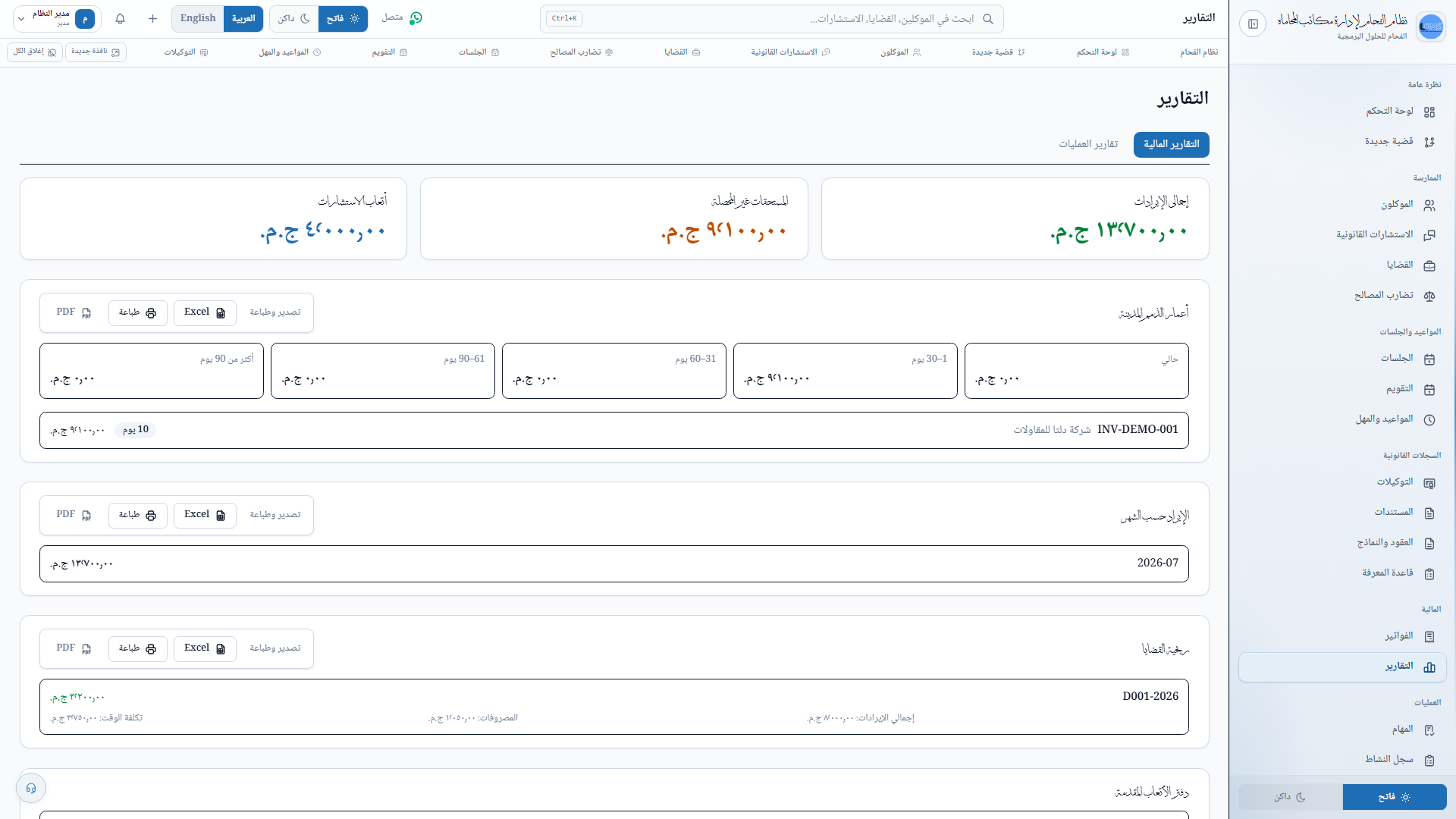The width and height of the screenshot is (1456, 819).
Task: Export ربحية القضايا as PDF
Action: point(74,649)
